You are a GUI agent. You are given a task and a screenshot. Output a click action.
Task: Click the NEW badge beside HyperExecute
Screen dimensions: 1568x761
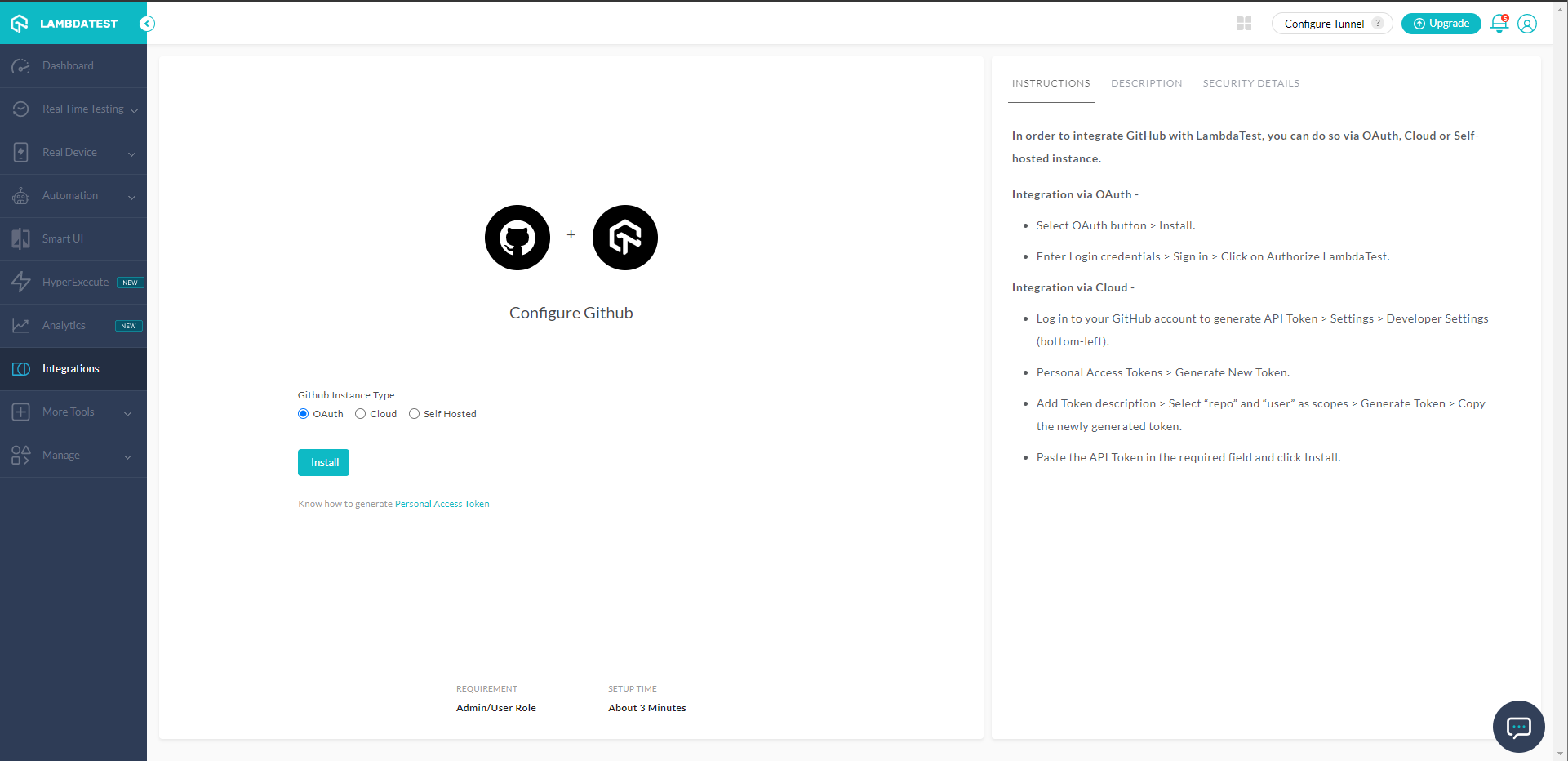point(131,283)
